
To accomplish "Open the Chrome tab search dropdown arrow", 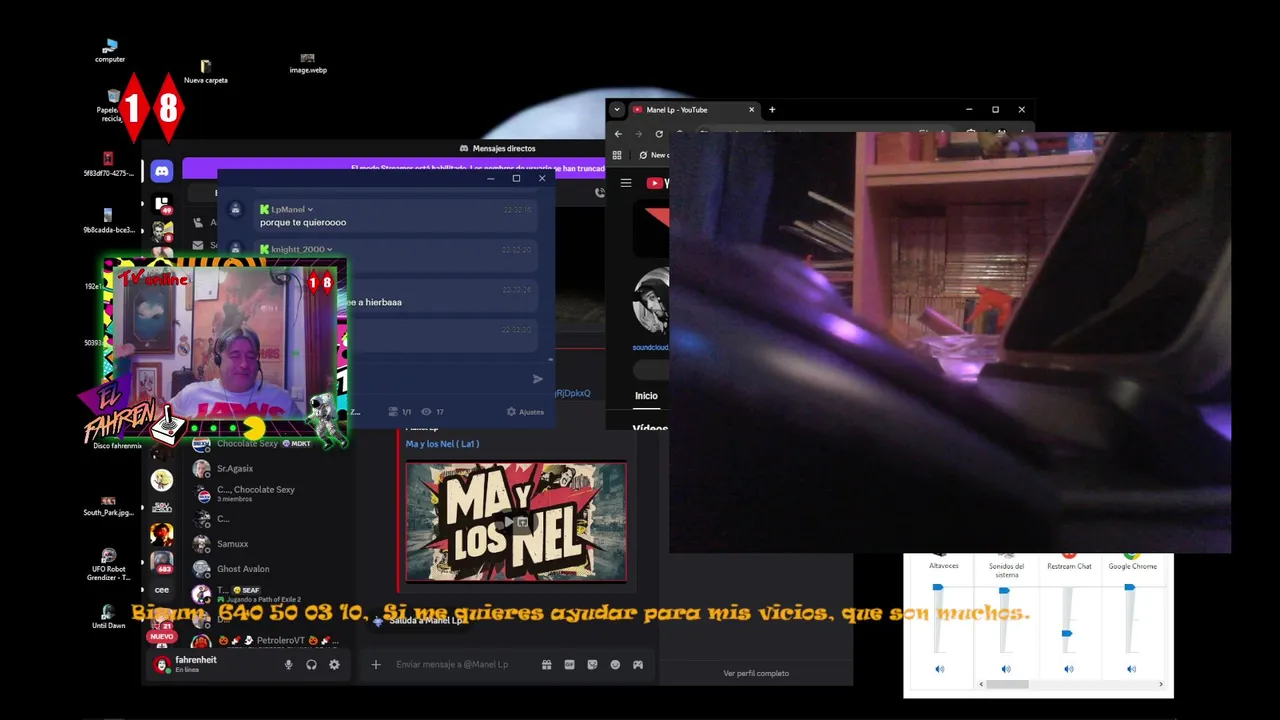I will (617, 110).
